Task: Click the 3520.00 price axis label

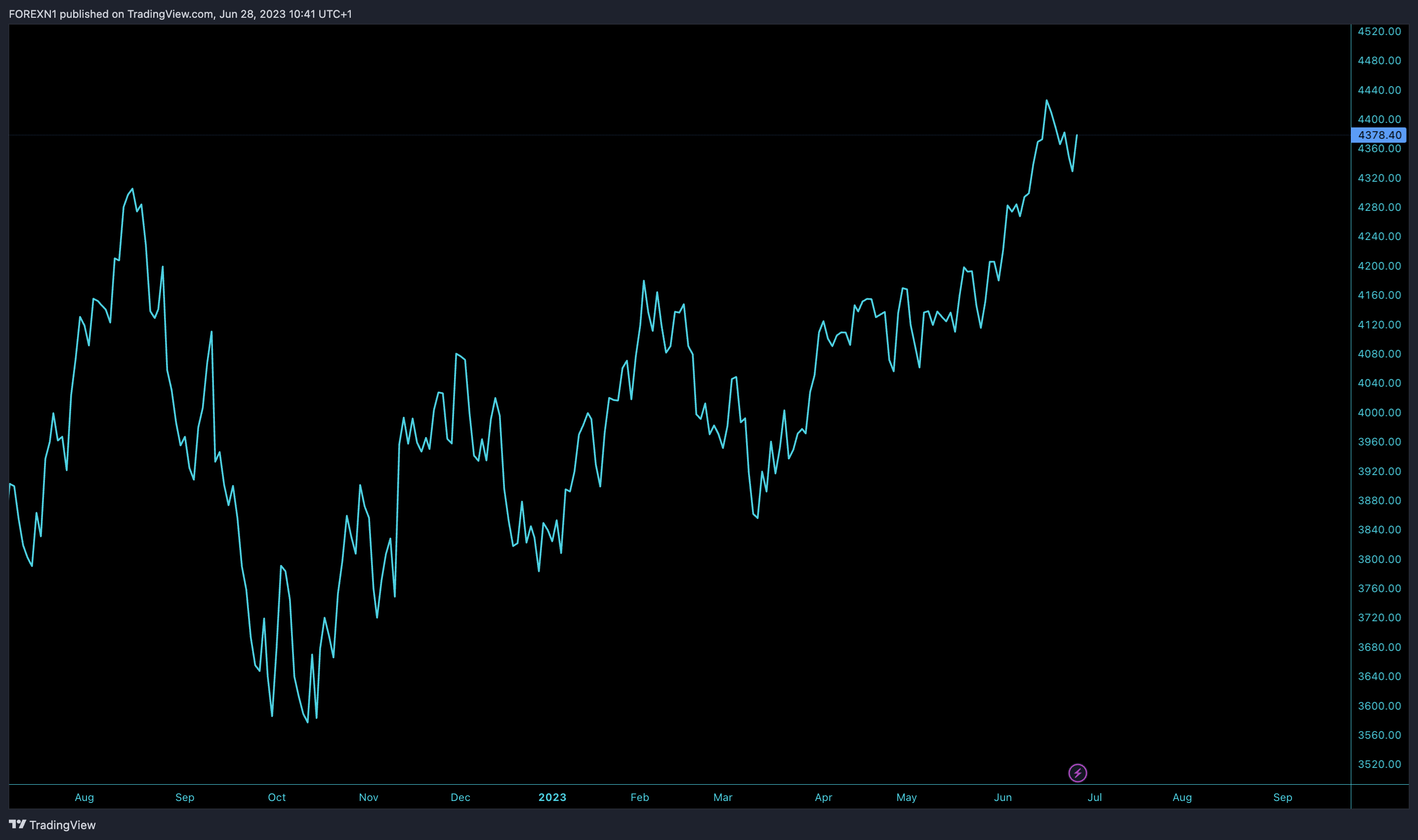Action: tap(1379, 764)
